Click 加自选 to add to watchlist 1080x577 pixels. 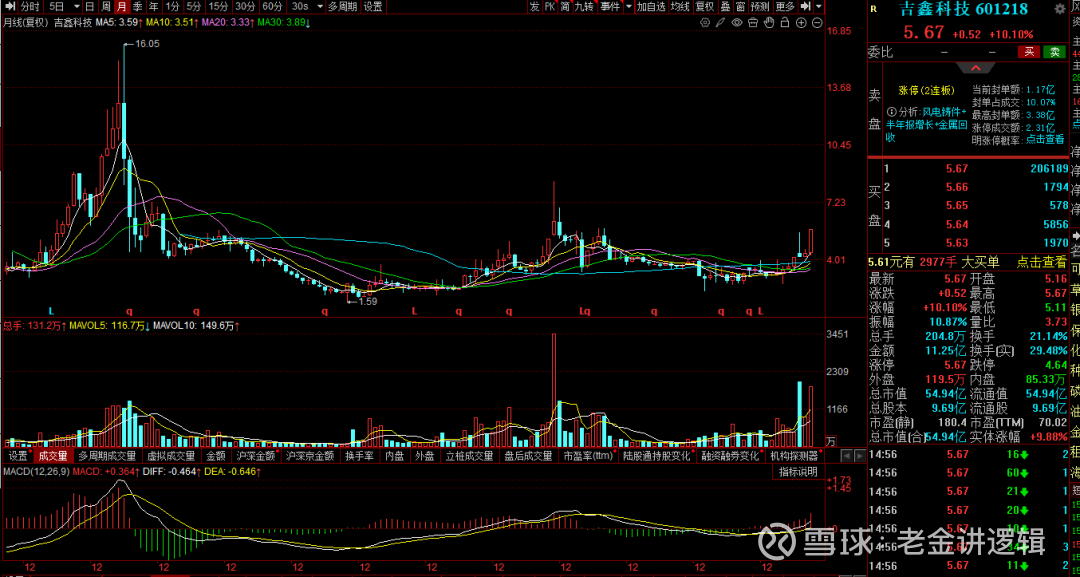pyautogui.click(x=651, y=7)
